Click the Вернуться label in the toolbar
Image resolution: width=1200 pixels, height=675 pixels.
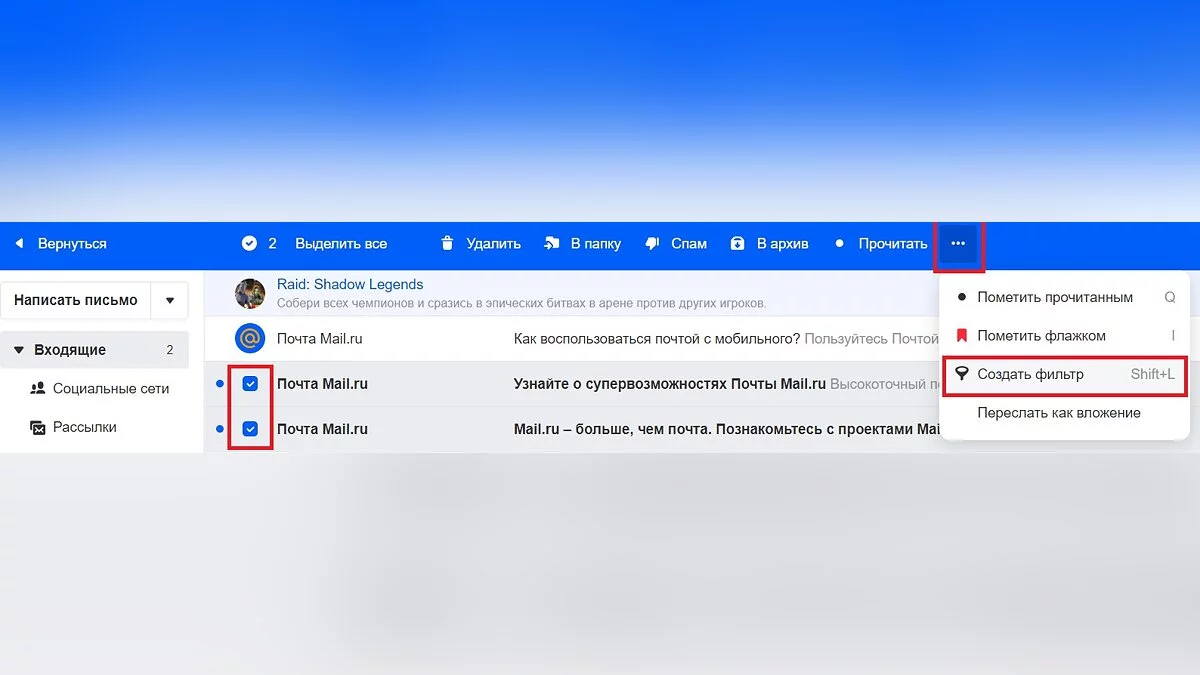[72, 244]
